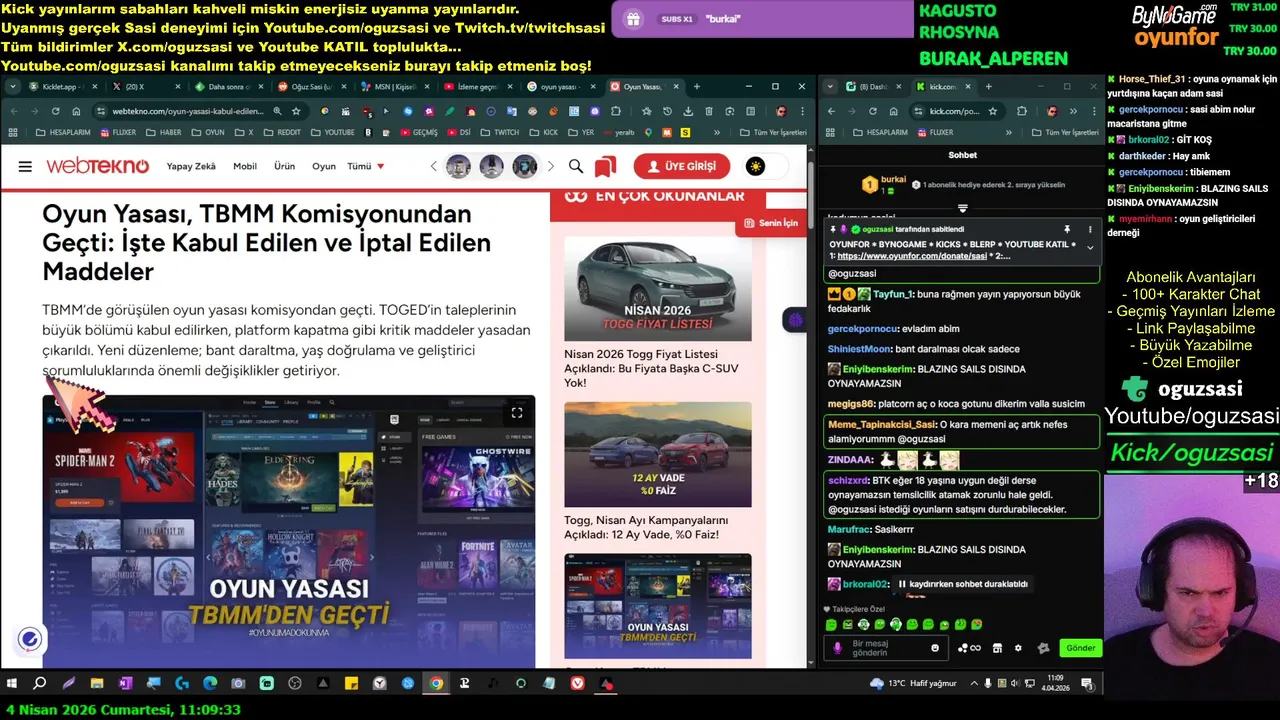1280x720 pixels.
Task: Open the emoji picker in Kick chat input
Action: point(935,648)
